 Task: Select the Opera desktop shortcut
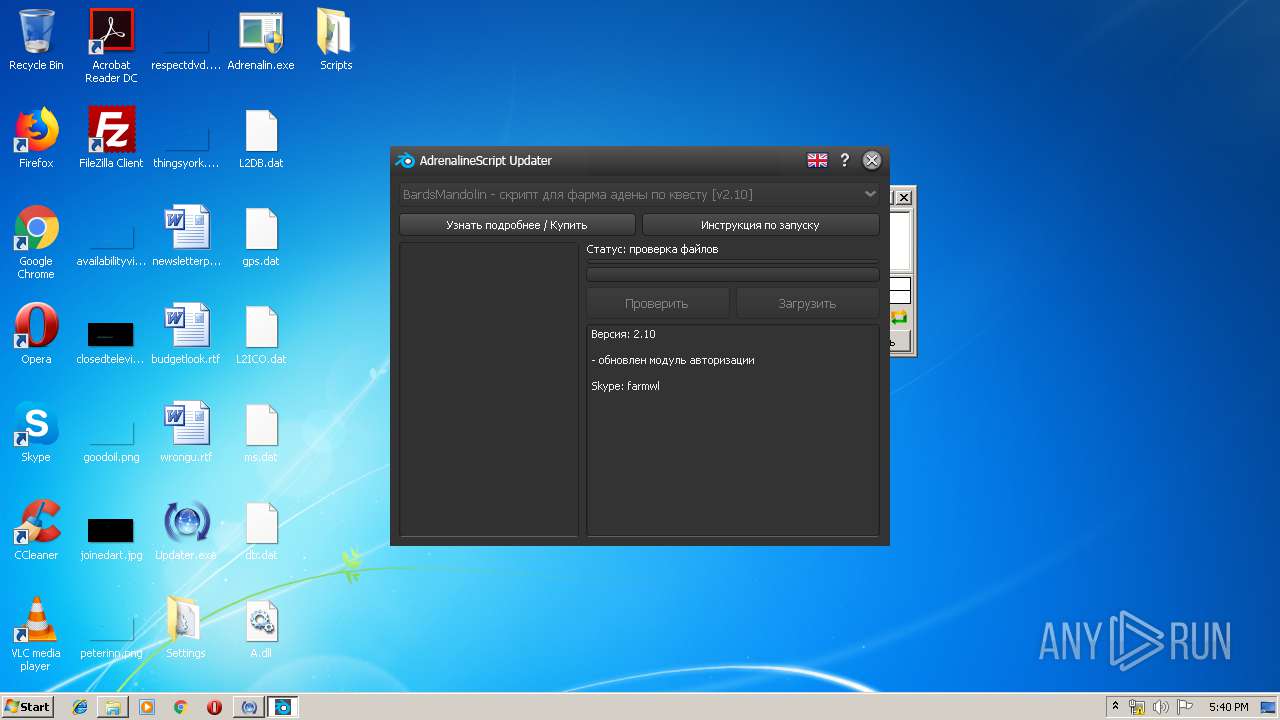[x=36, y=335]
